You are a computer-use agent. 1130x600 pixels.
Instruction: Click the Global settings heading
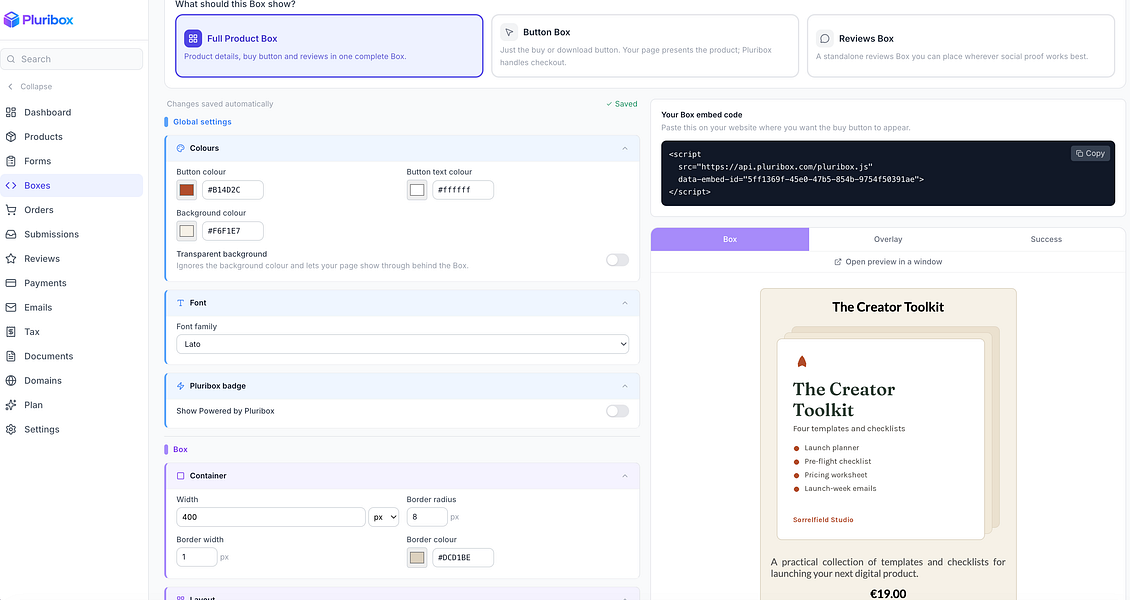[x=202, y=122]
